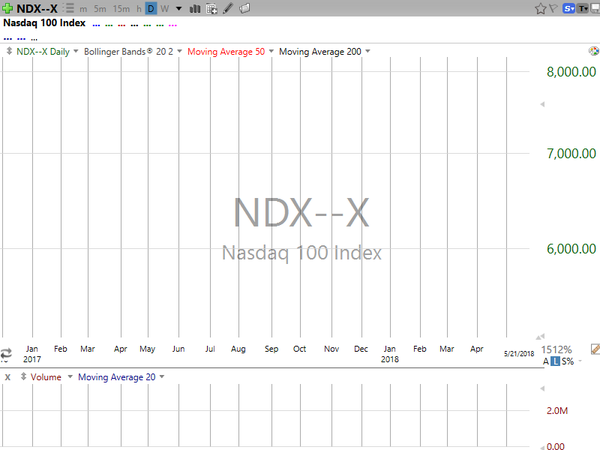This screenshot has width=600, height=450.
Task: Click the arrow marker atop the volume scale
Action: (x=542, y=389)
